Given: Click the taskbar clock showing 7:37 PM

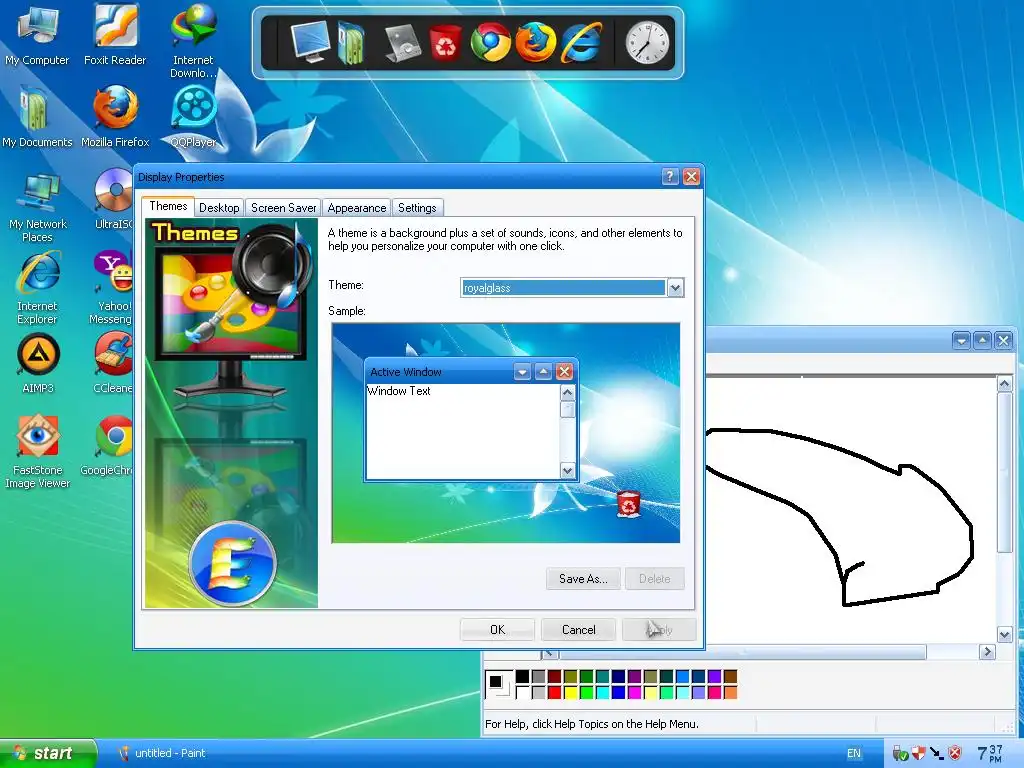Looking at the screenshot, I should [991, 754].
